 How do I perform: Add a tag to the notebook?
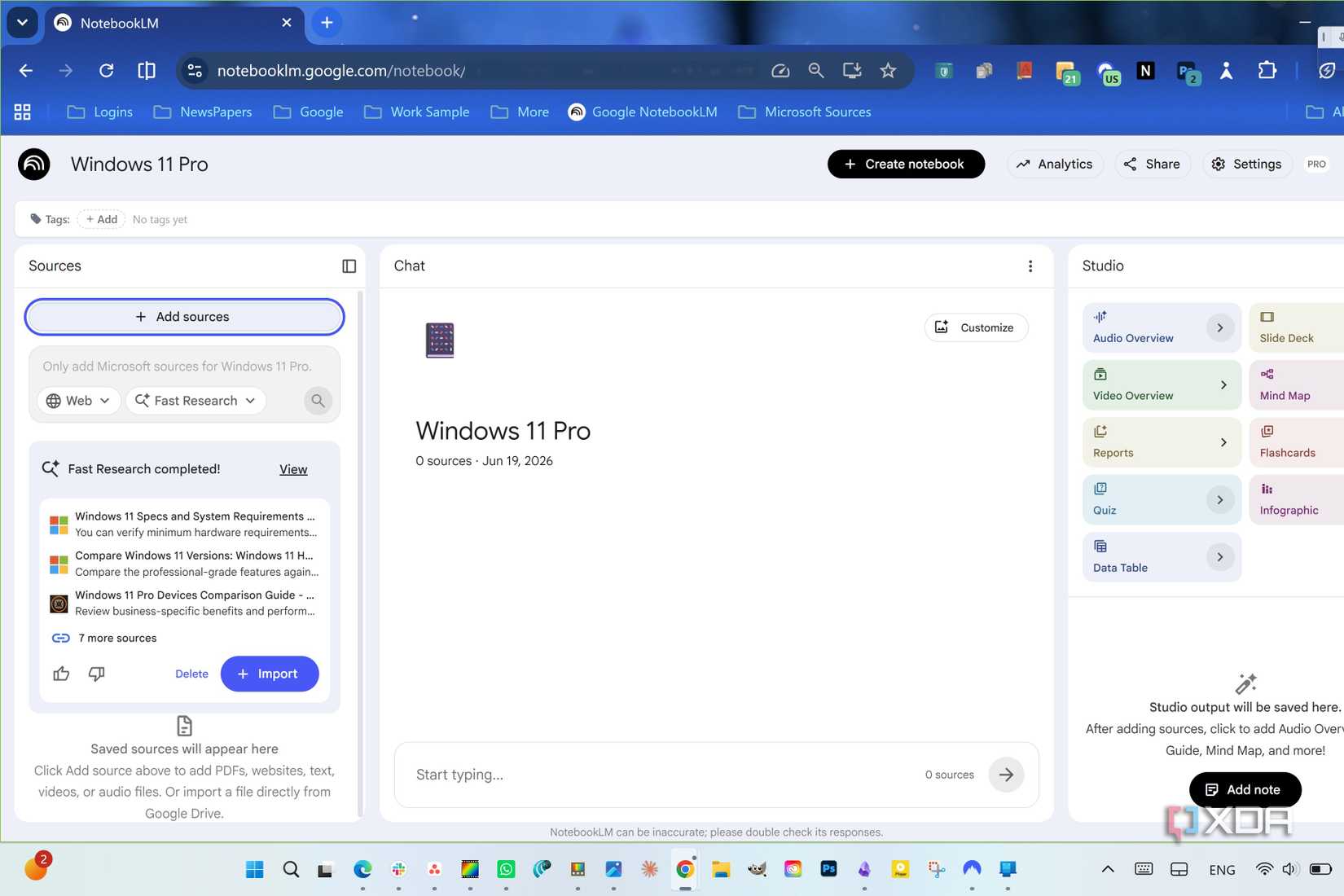[101, 219]
